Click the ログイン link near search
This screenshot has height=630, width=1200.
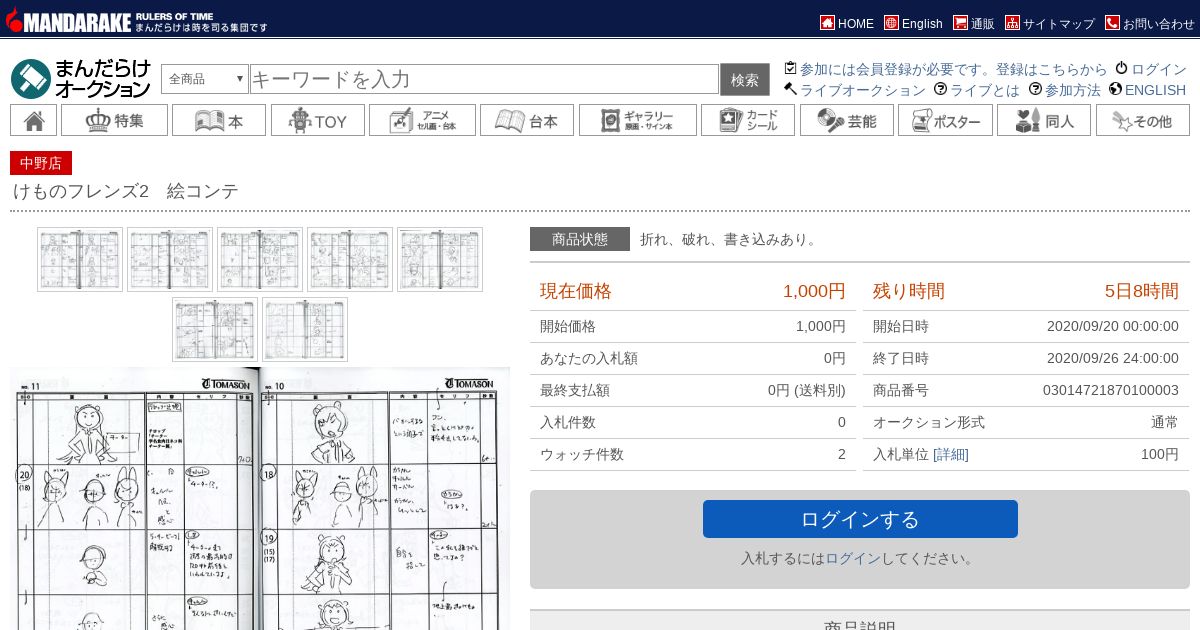[1151, 69]
